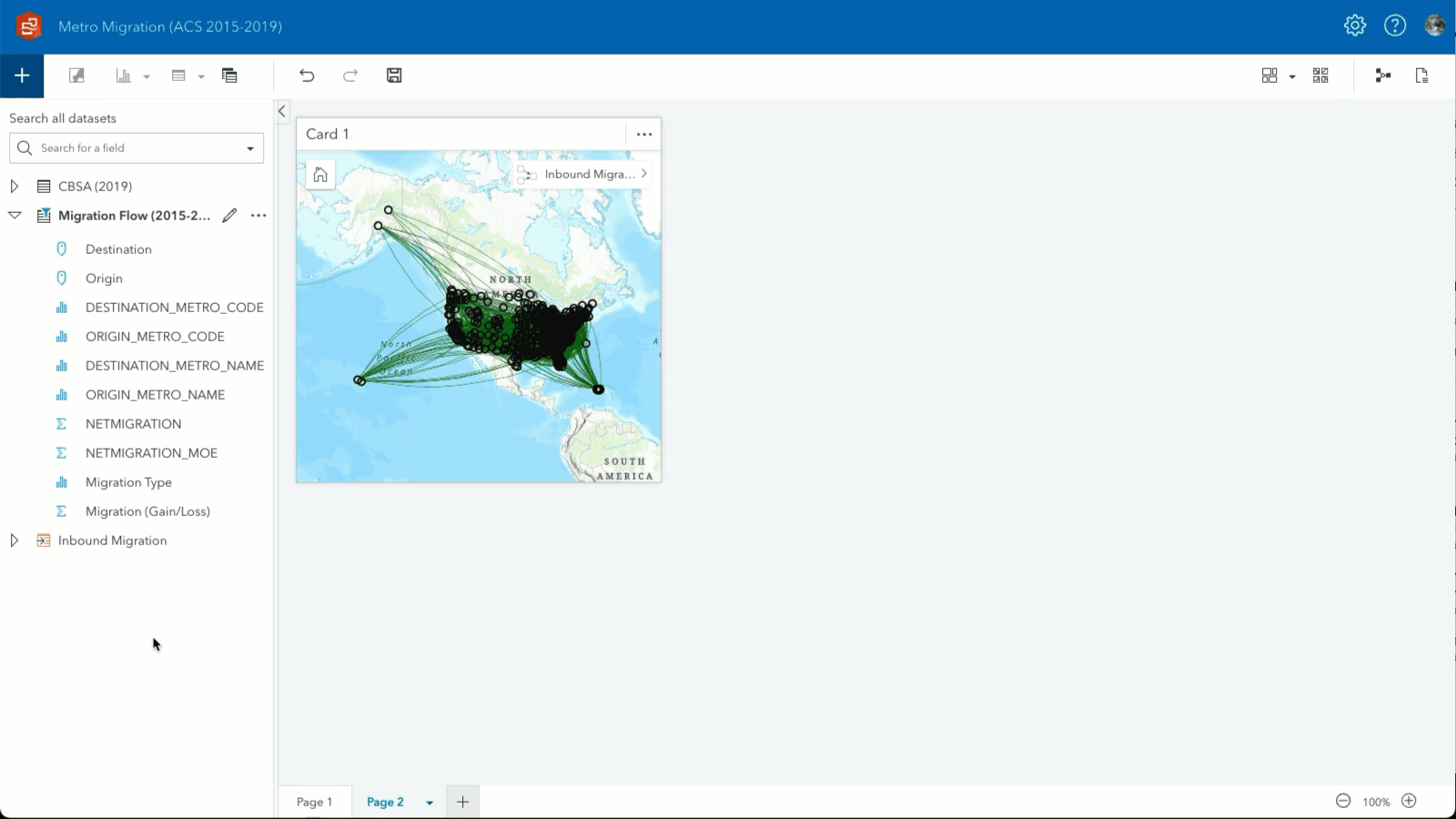1456x819 pixels.
Task: Zoom in the page
Action: 1409,801
